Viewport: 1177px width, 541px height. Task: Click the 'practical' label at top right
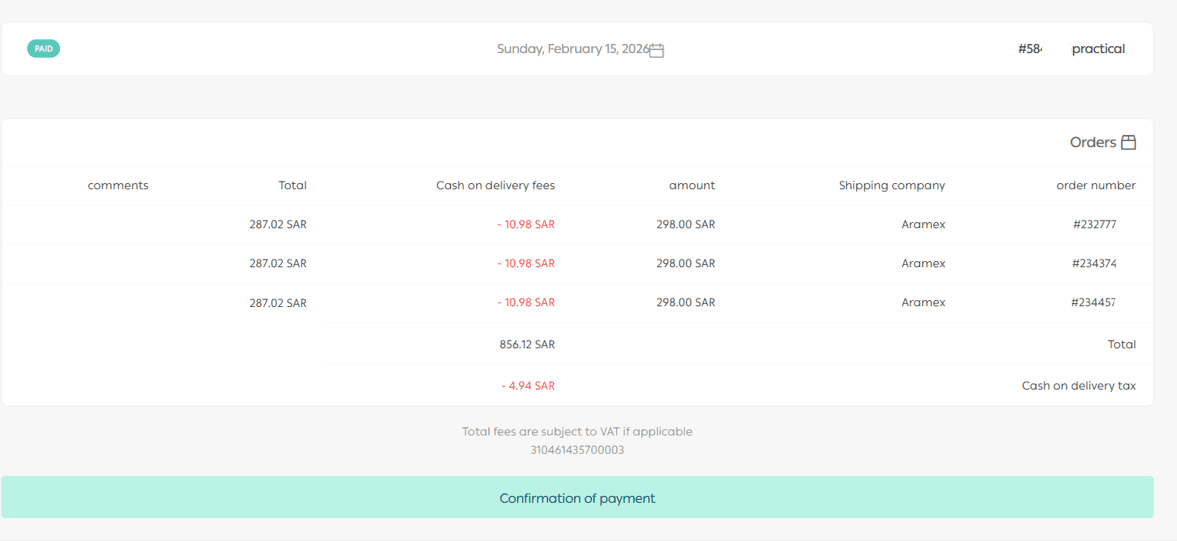coord(1098,49)
